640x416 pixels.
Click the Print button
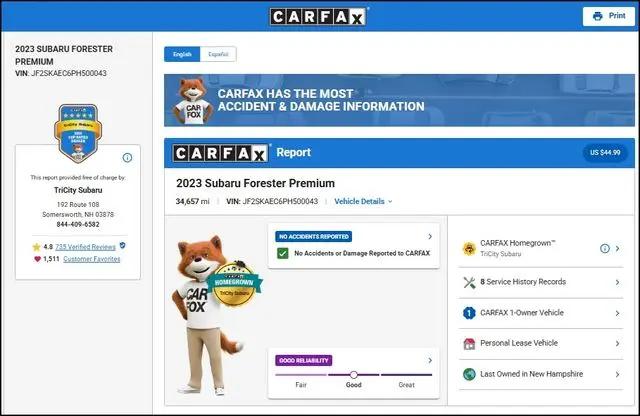tap(608, 16)
